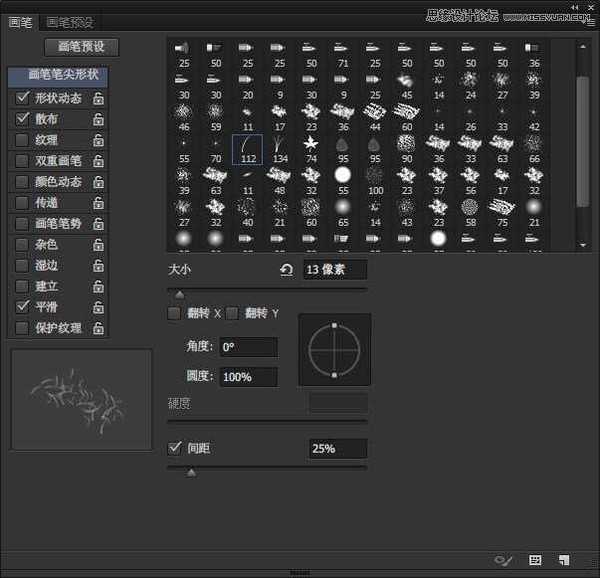Click the 画笔预设 button
This screenshot has width=600, height=578.
coord(81,47)
